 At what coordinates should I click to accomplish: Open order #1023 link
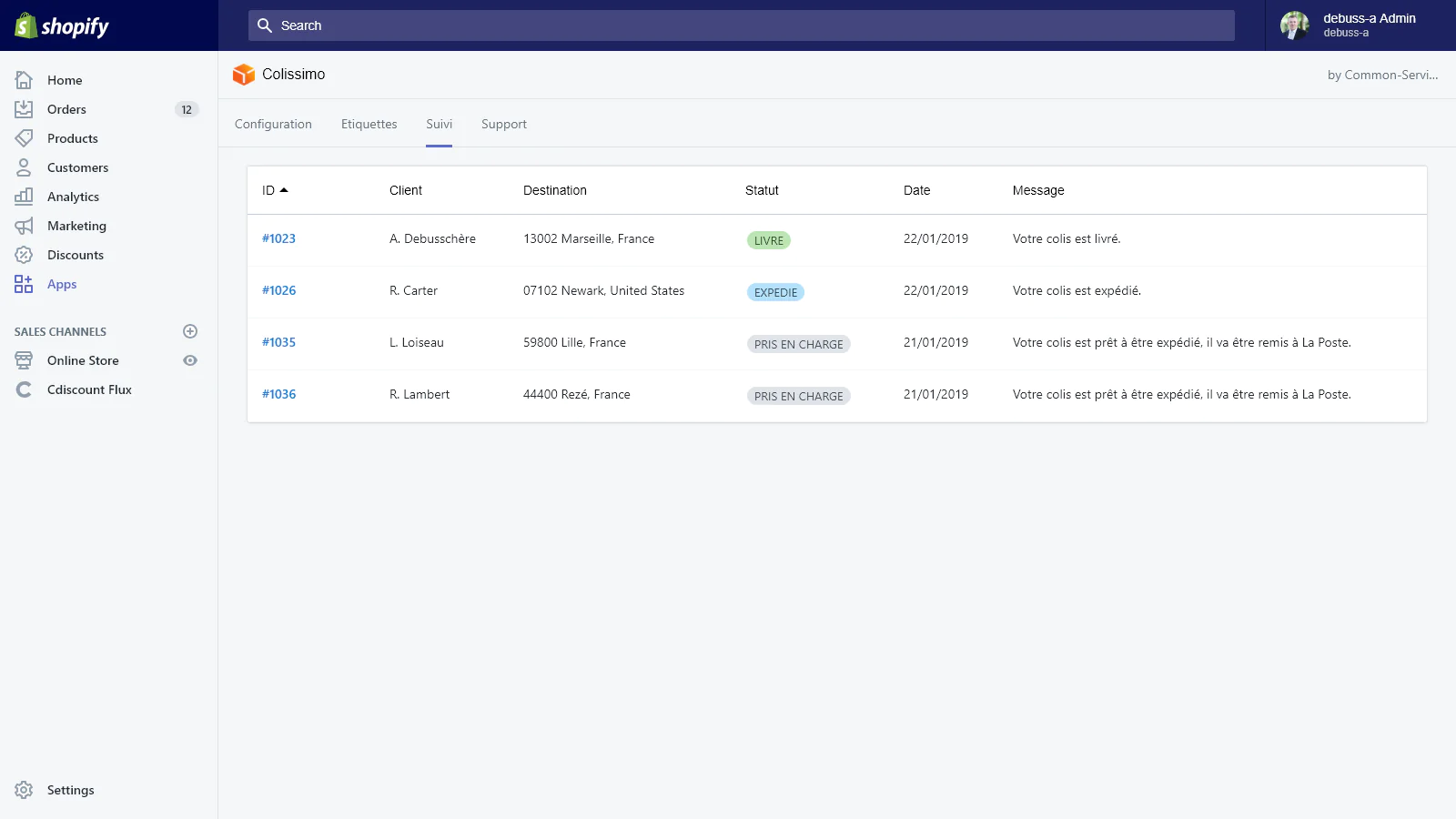278,238
